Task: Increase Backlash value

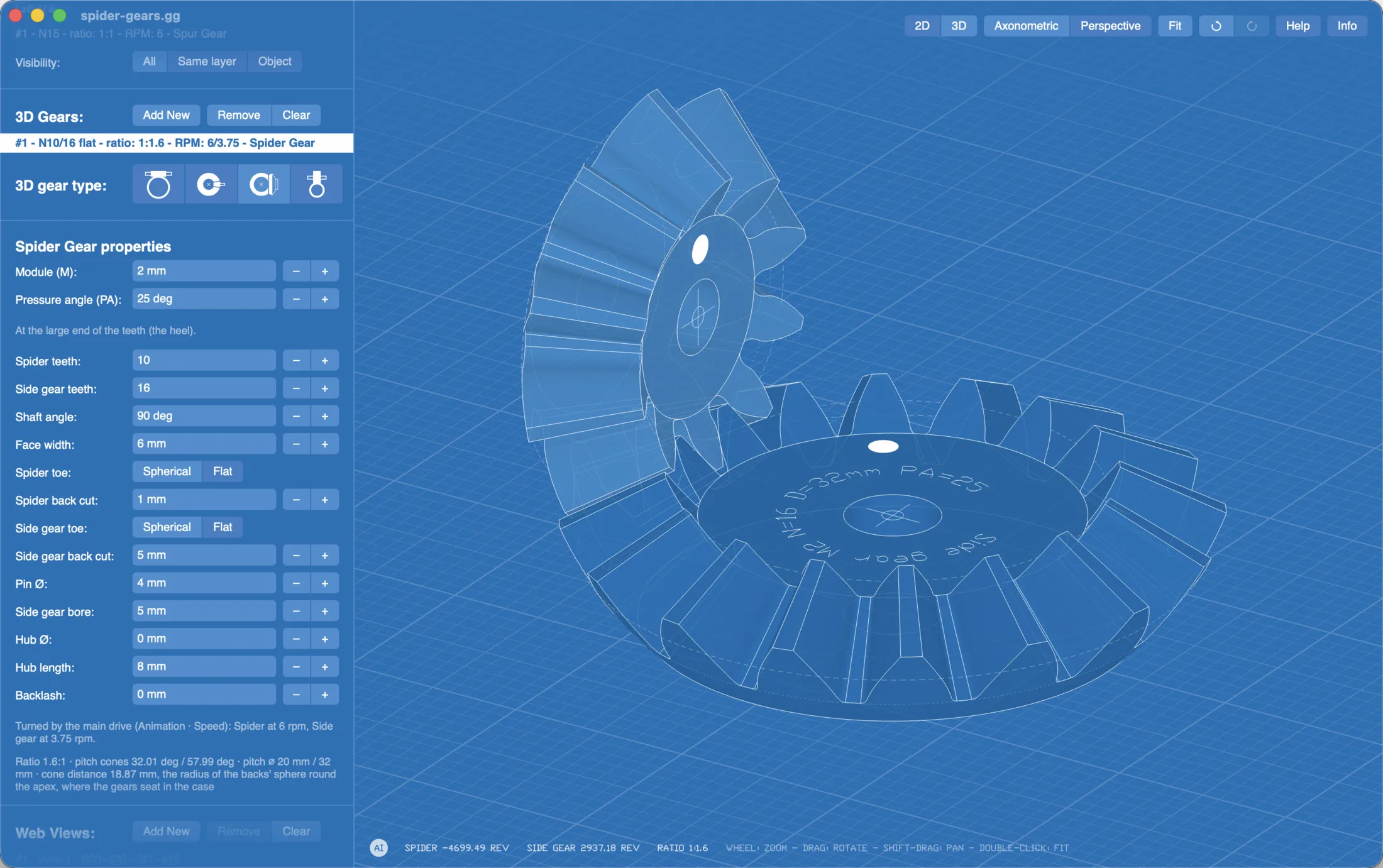Action: coord(325,695)
